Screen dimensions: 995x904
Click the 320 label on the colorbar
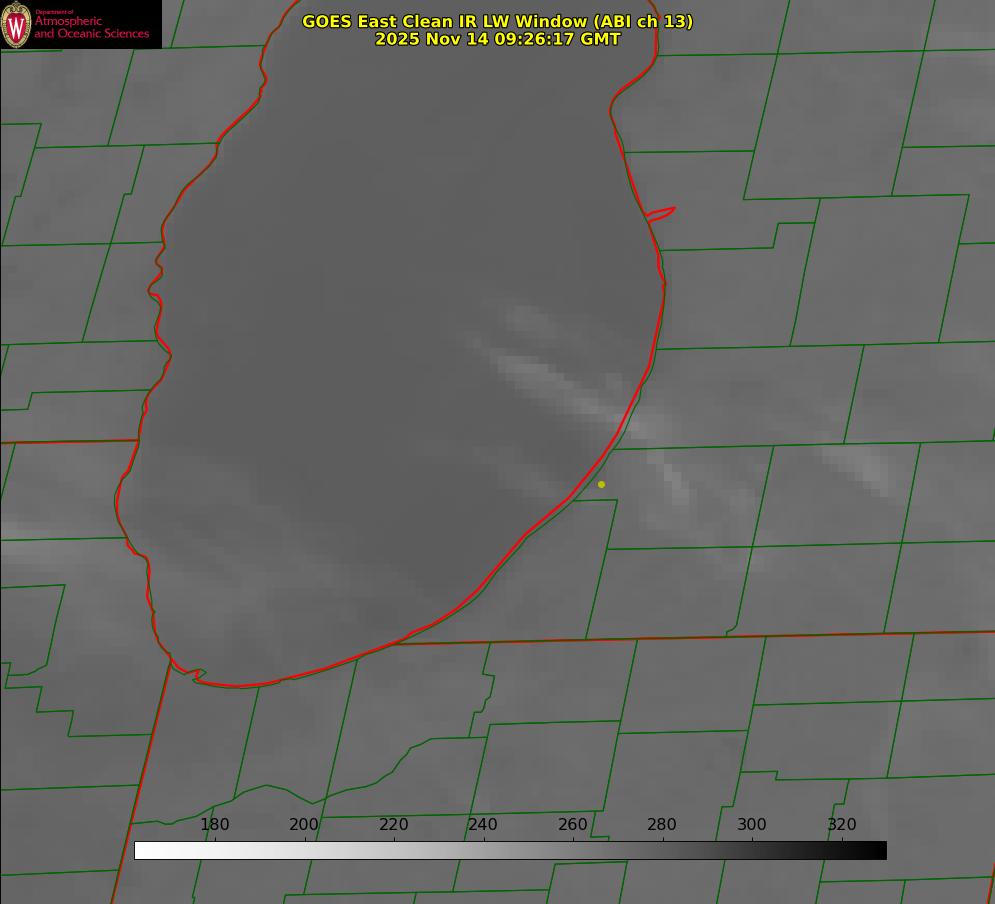click(x=841, y=825)
